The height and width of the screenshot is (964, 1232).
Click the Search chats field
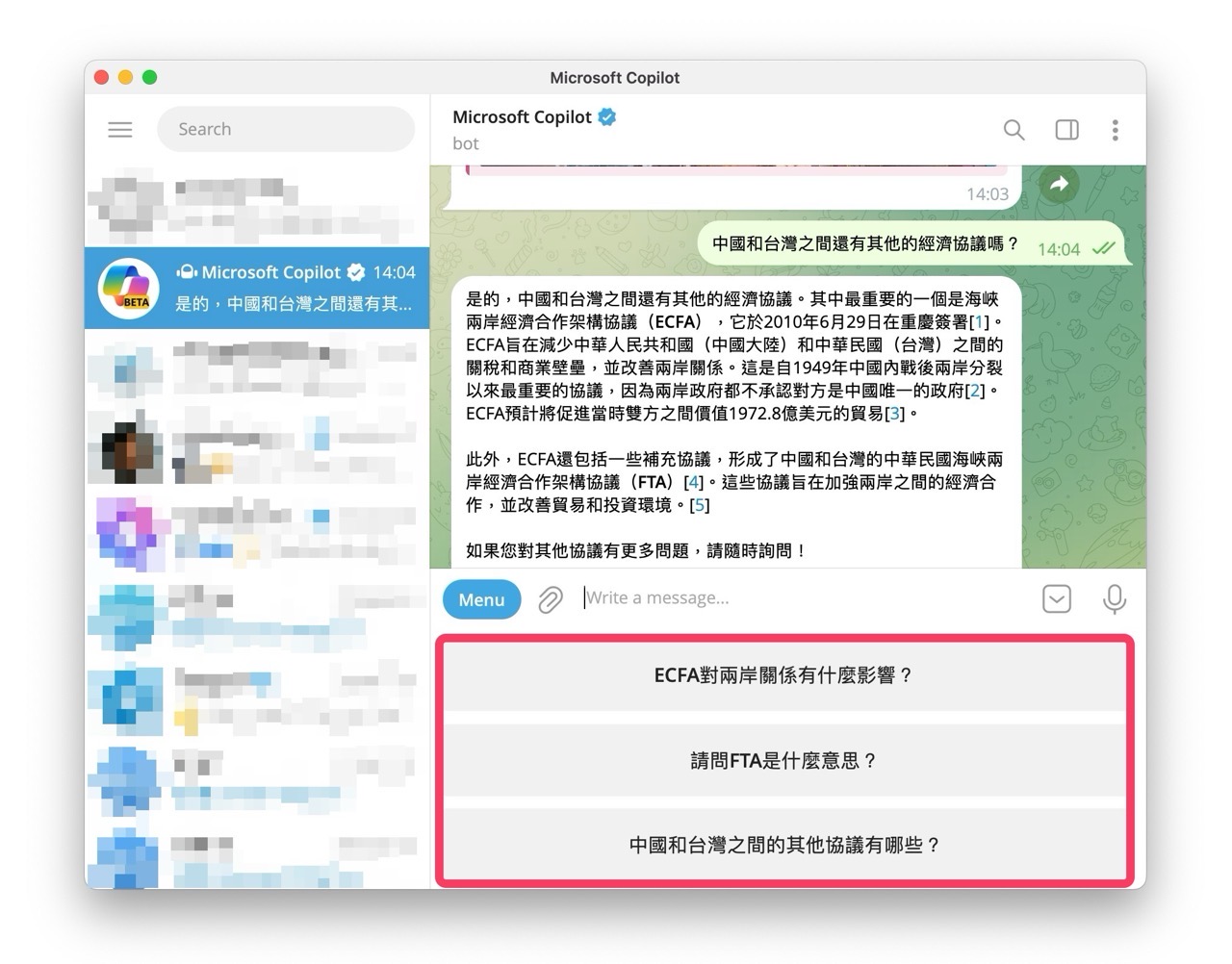pyautogui.click(x=286, y=129)
